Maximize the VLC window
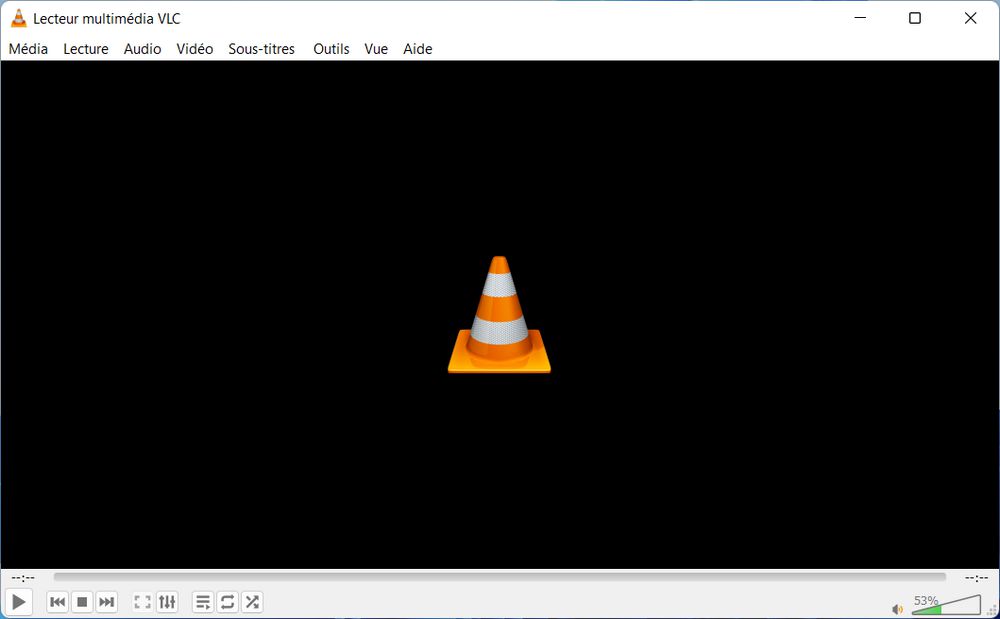 click(x=915, y=18)
